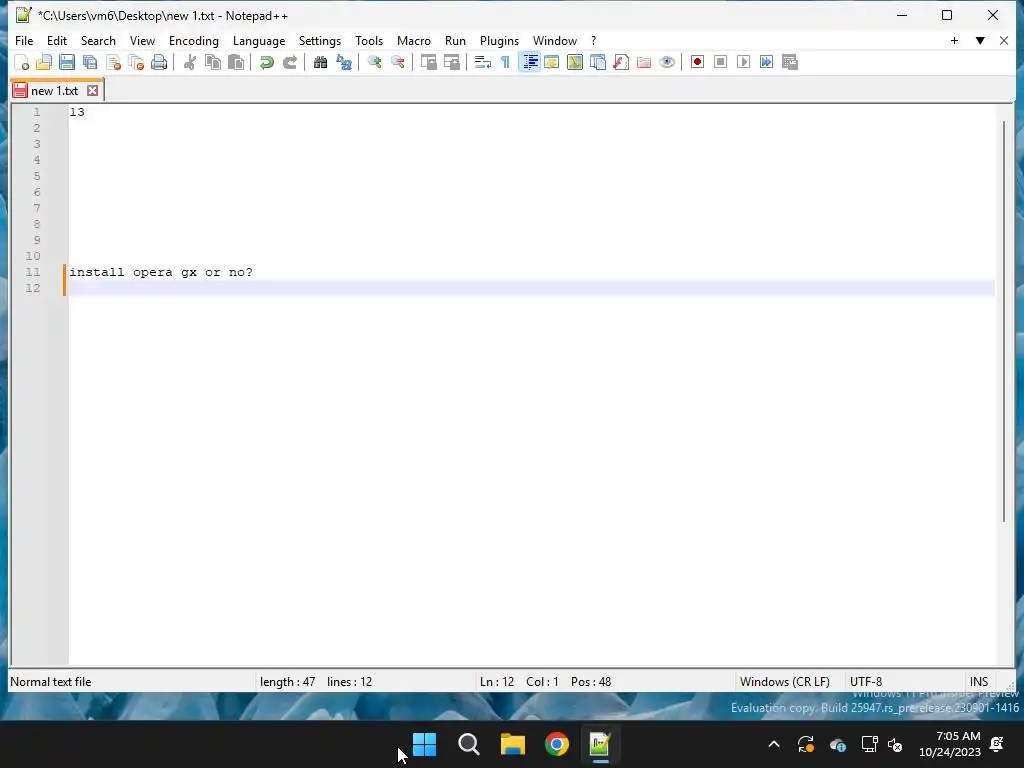This screenshot has height=768, width=1024.
Task: Click the Zoom Out toolbar icon
Action: pyautogui.click(x=398, y=62)
